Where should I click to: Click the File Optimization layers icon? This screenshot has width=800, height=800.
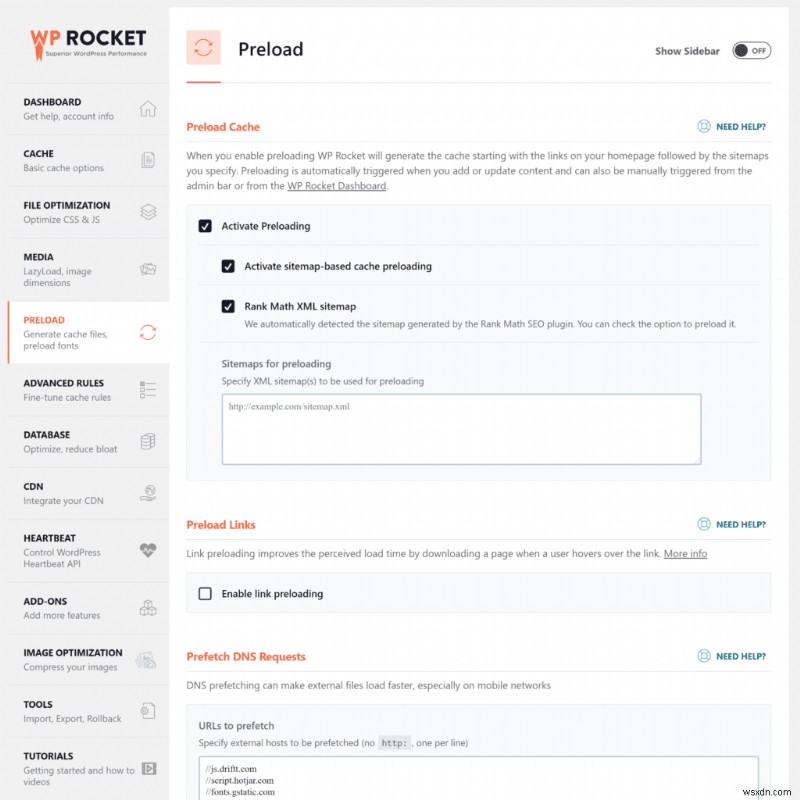(x=148, y=212)
